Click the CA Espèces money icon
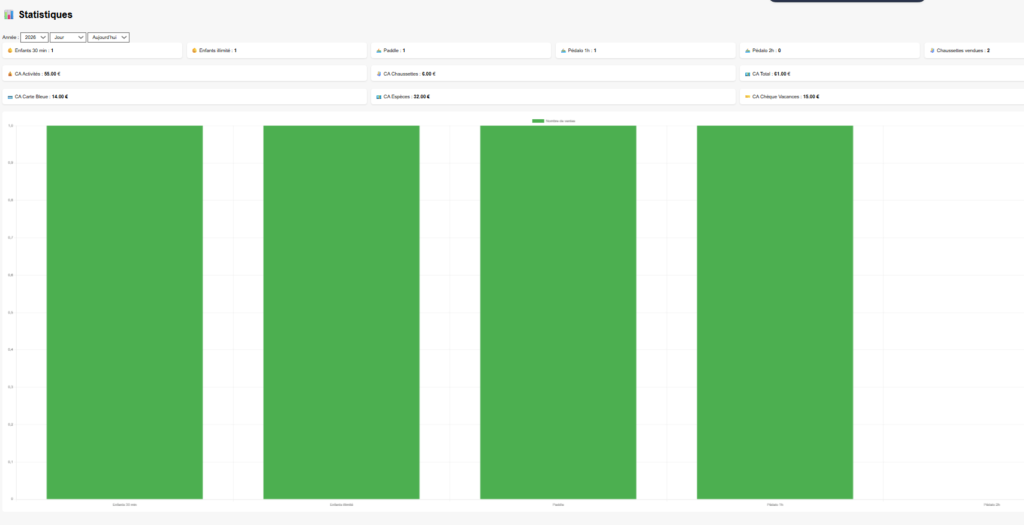 pos(379,97)
